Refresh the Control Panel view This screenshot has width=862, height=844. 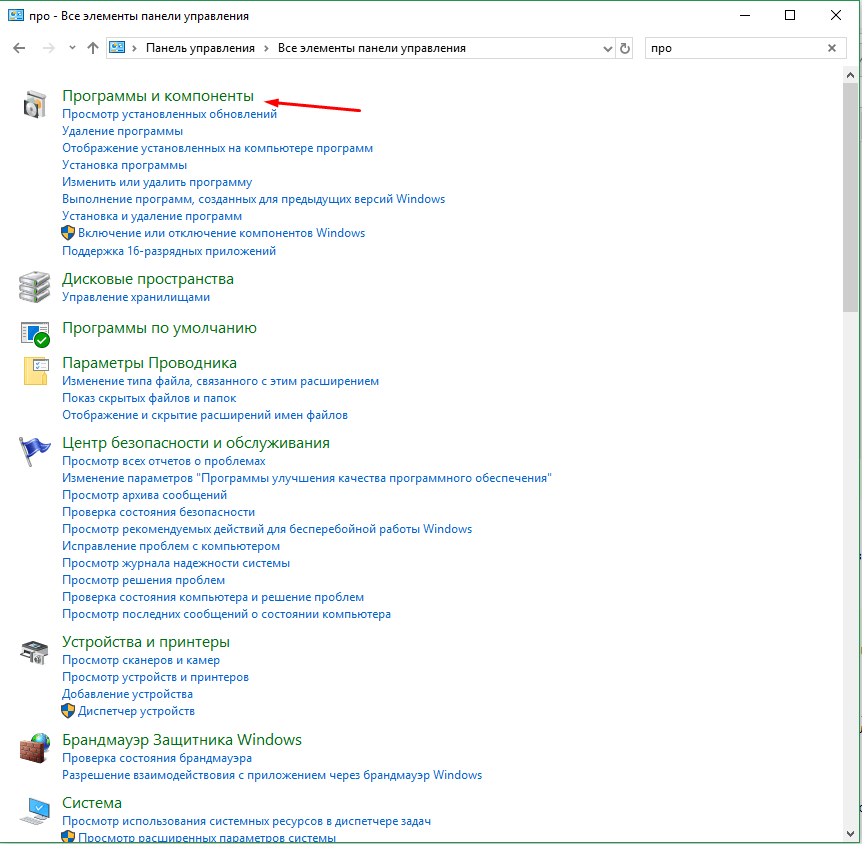tap(625, 48)
